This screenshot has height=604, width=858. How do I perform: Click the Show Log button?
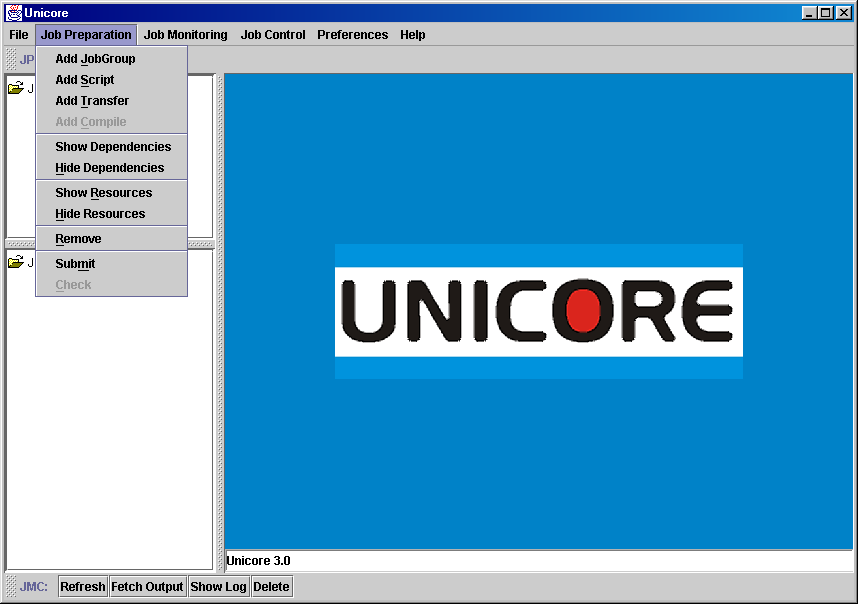click(218, 586)
